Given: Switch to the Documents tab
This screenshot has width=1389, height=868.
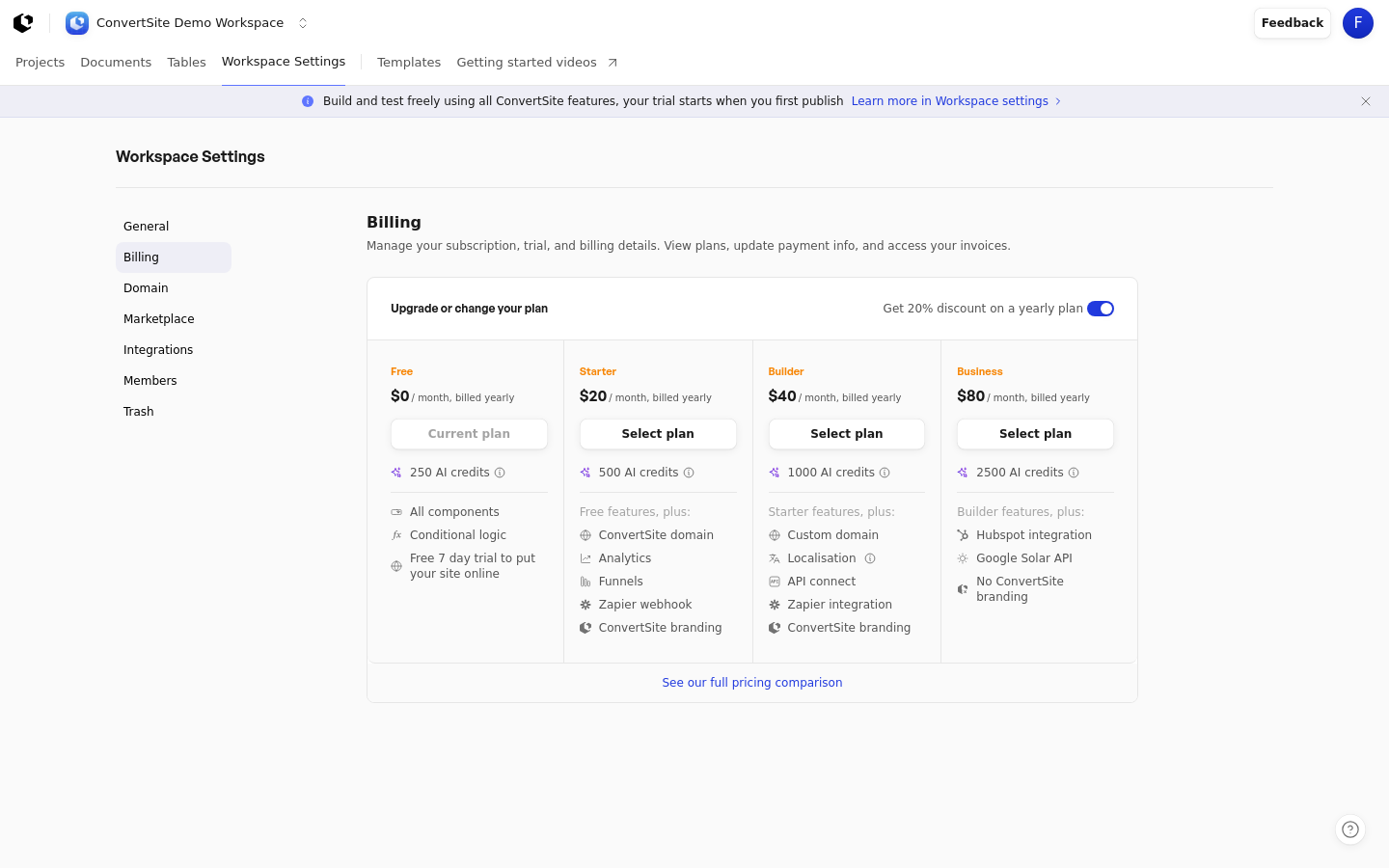Looking at the screenshot, I should click(x=116, y=63).
